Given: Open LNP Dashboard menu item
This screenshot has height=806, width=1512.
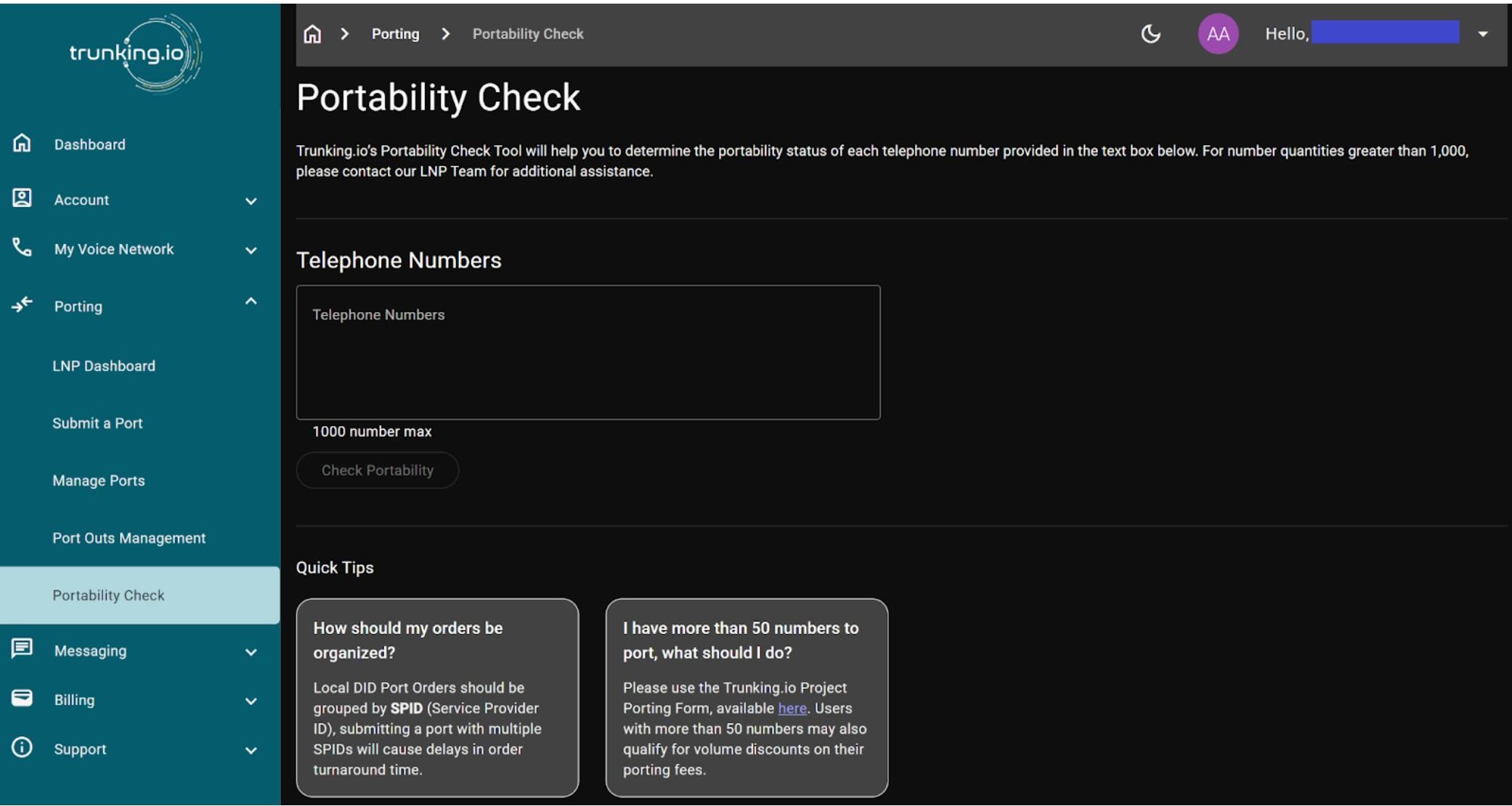Looking at the screenshot, I should [104, 366].
